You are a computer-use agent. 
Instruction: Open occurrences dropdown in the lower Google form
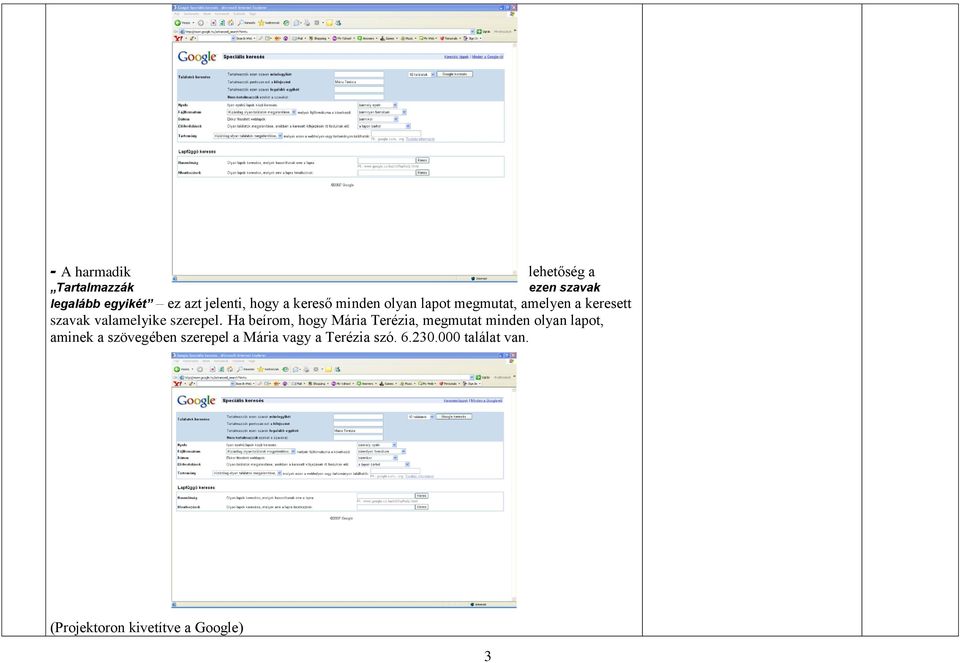(384, 465)
